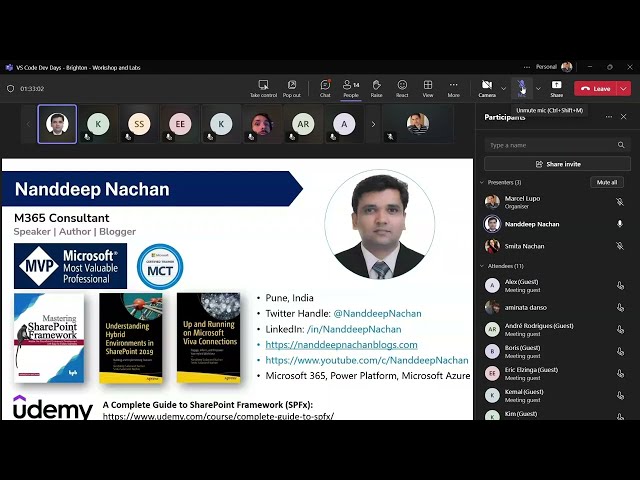Click Mastering SharePoint Framework book cover

click(49, 338)
